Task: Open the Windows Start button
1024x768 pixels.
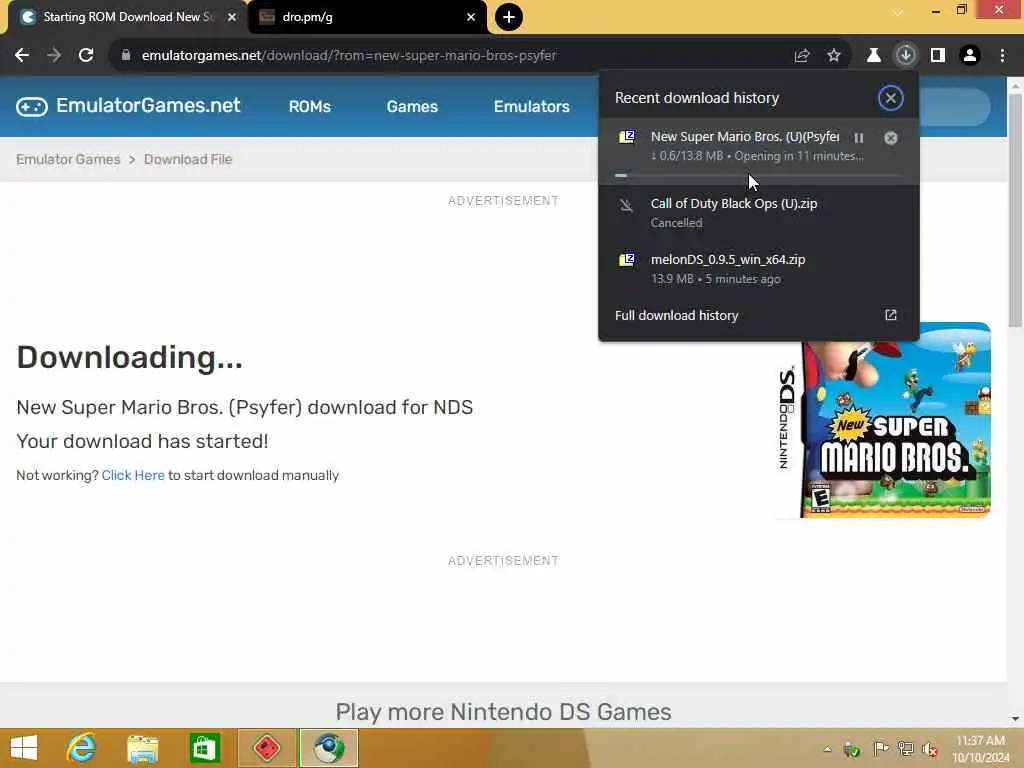Action: (x=24, y=748)
